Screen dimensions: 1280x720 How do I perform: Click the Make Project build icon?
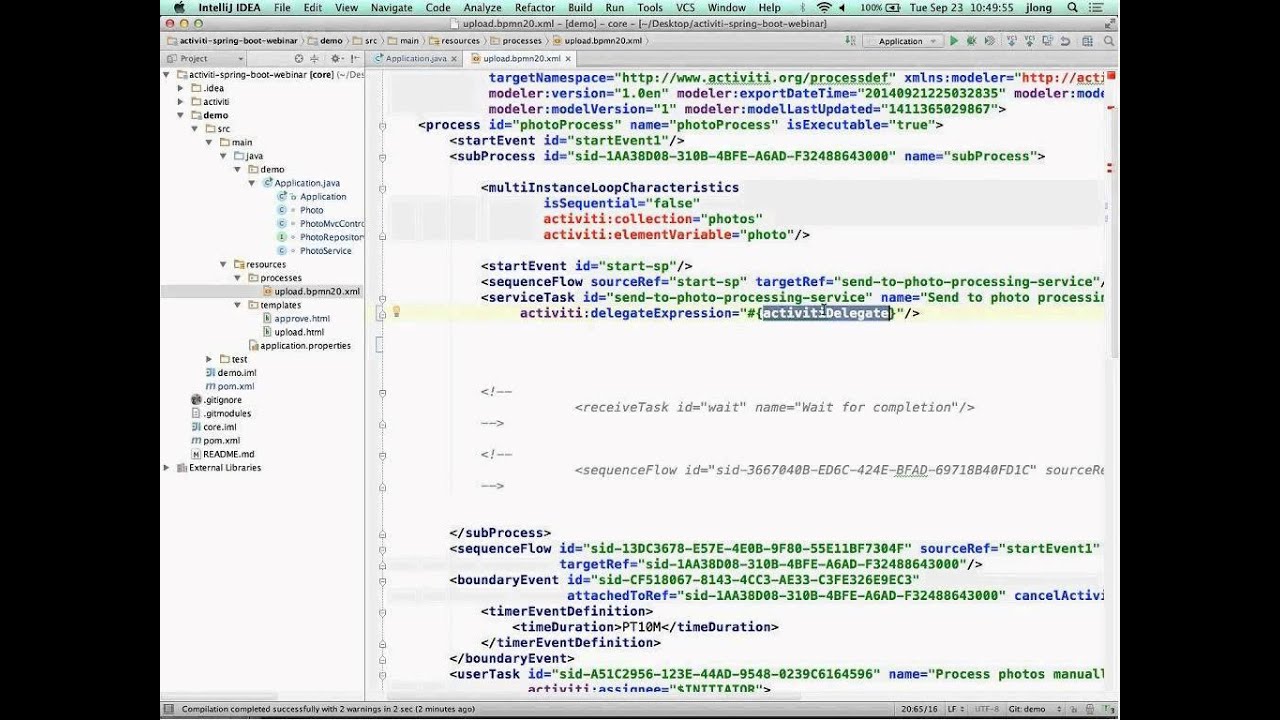click(852, 41)
